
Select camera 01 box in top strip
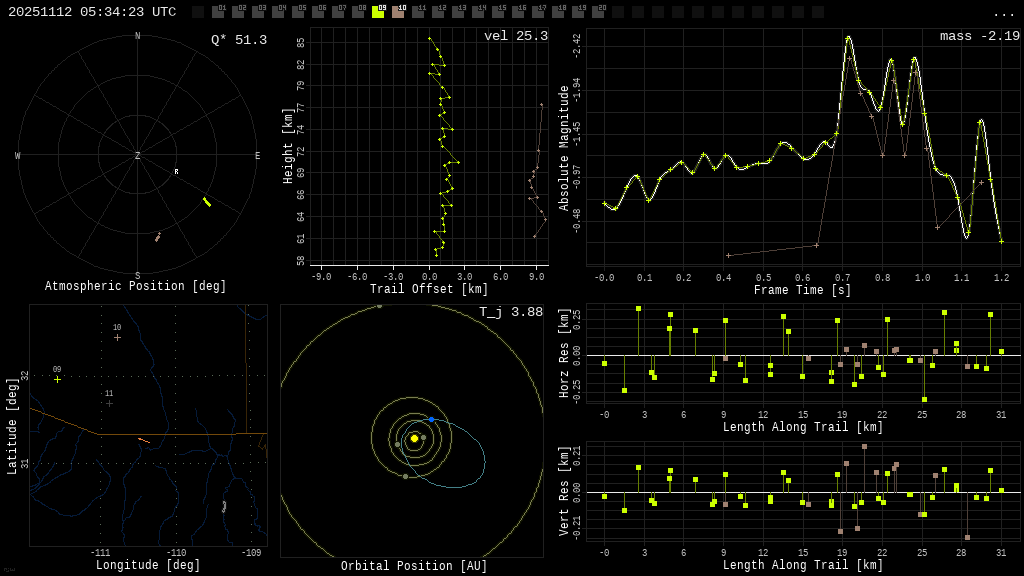pos(218,12)
